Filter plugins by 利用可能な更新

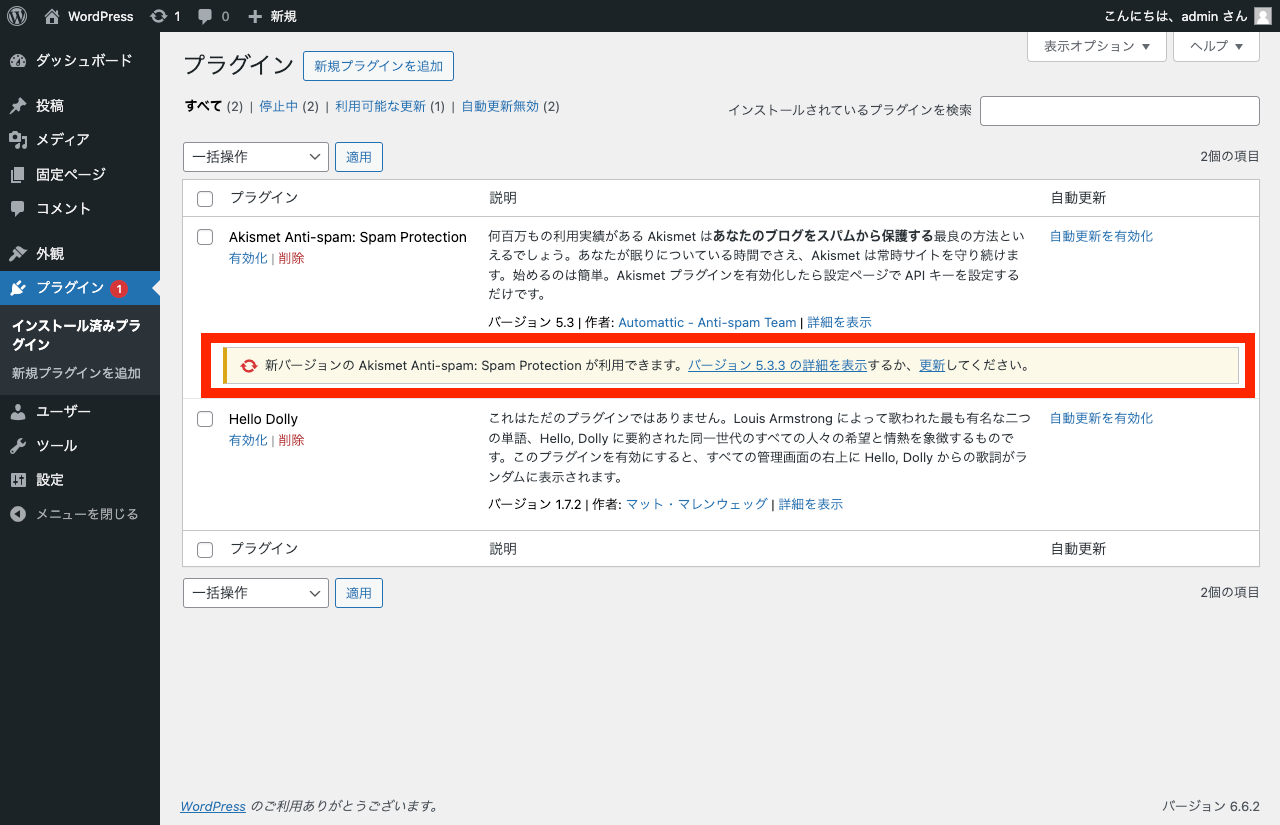(380, 106)
